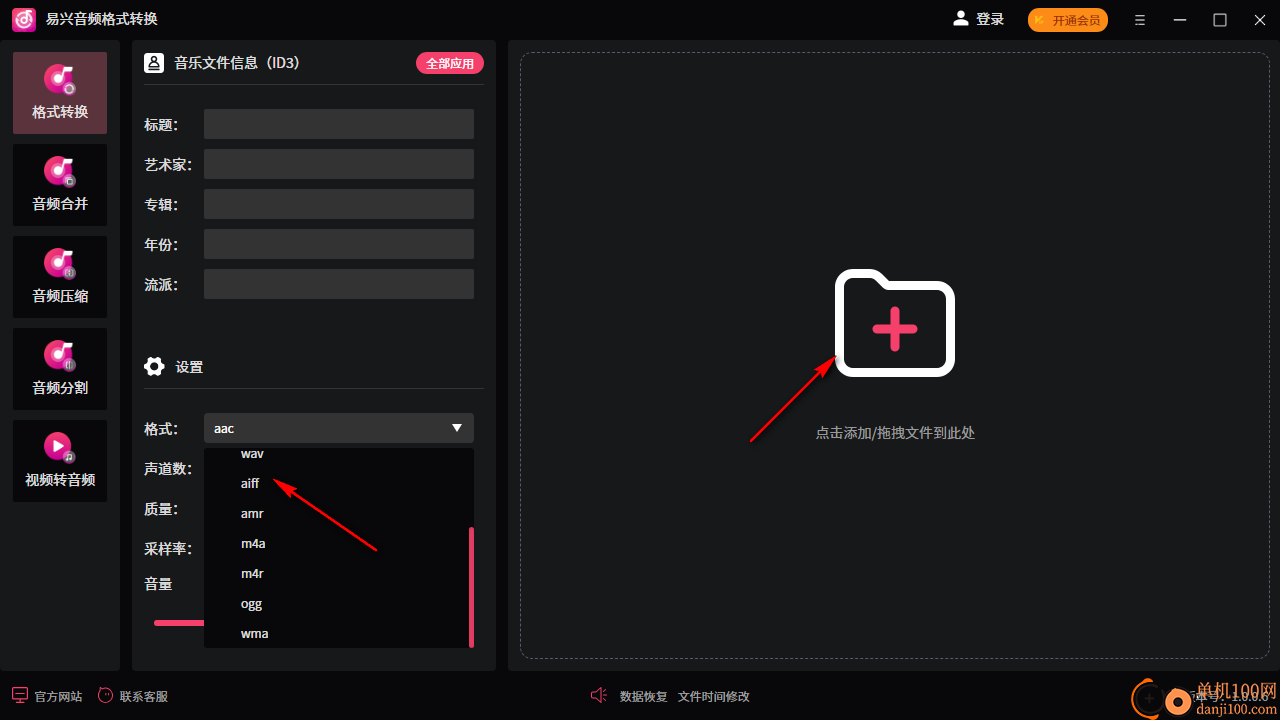Viewport: 1280px width, 720px height.
Task: Open the 联系客服 customer service link
Action: (144, 696)
